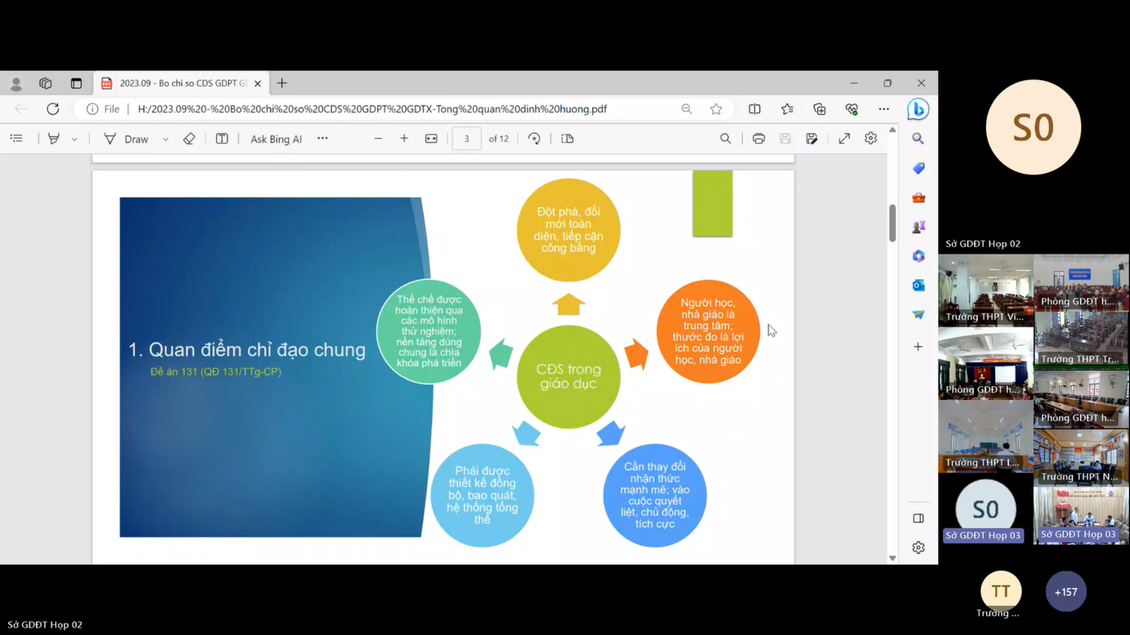Enter full screen PDF view

click(844, 139)
